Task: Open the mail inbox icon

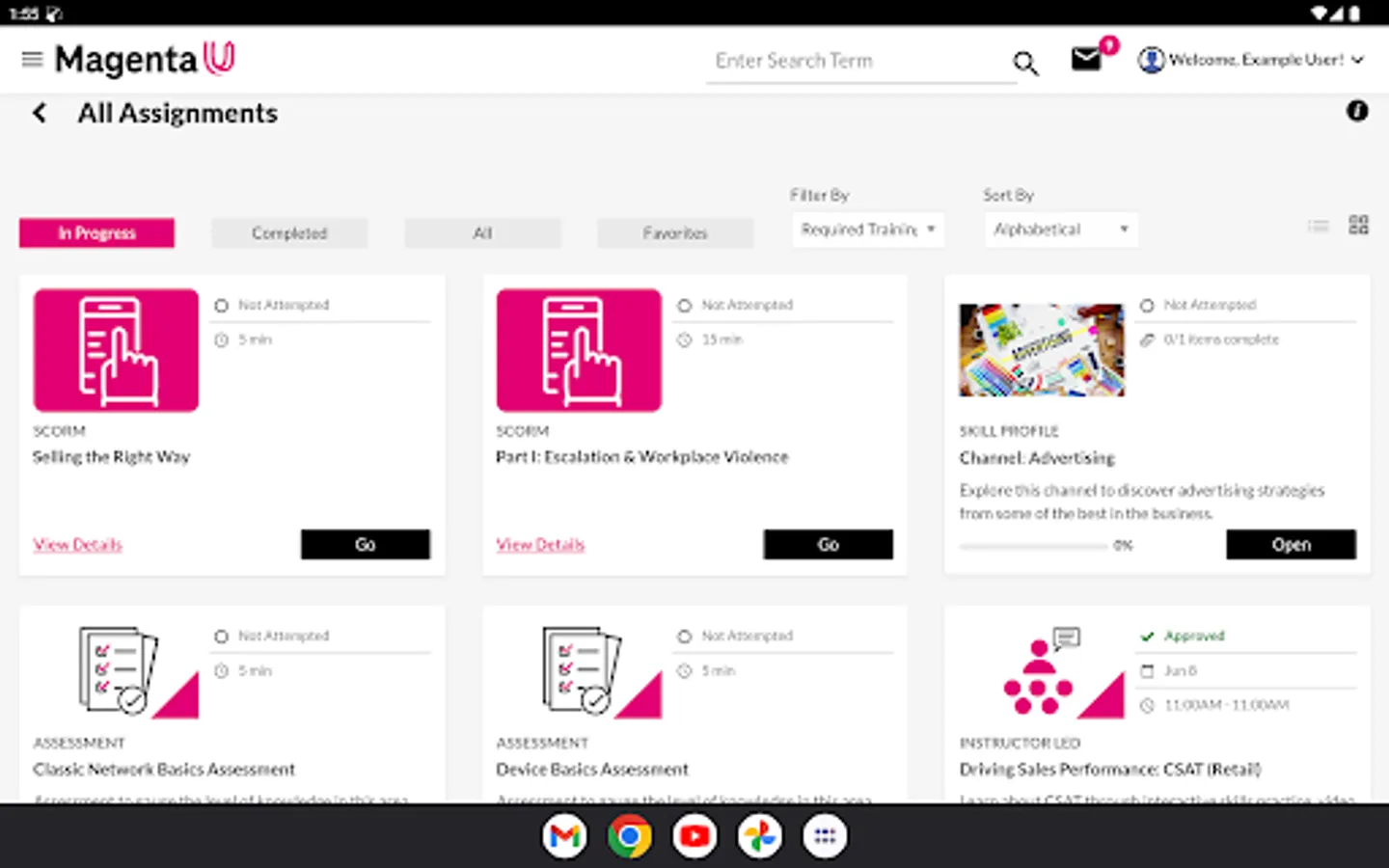Action: click(x=1086, y=59)
